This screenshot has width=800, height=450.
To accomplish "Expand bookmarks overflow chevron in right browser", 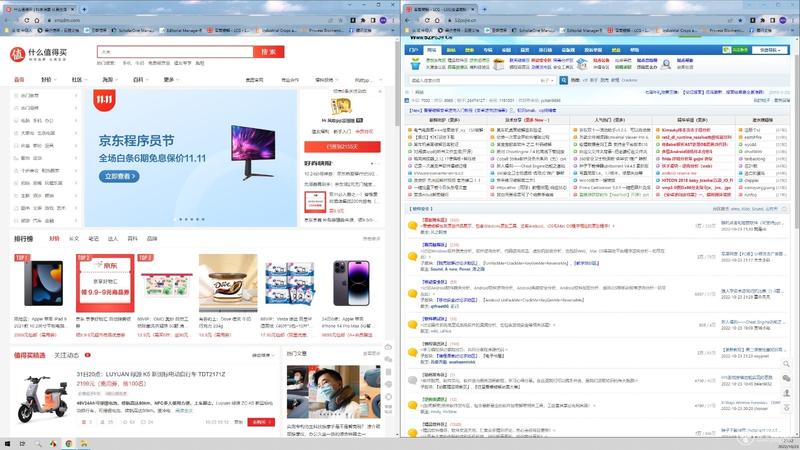I will click(793, 30).
